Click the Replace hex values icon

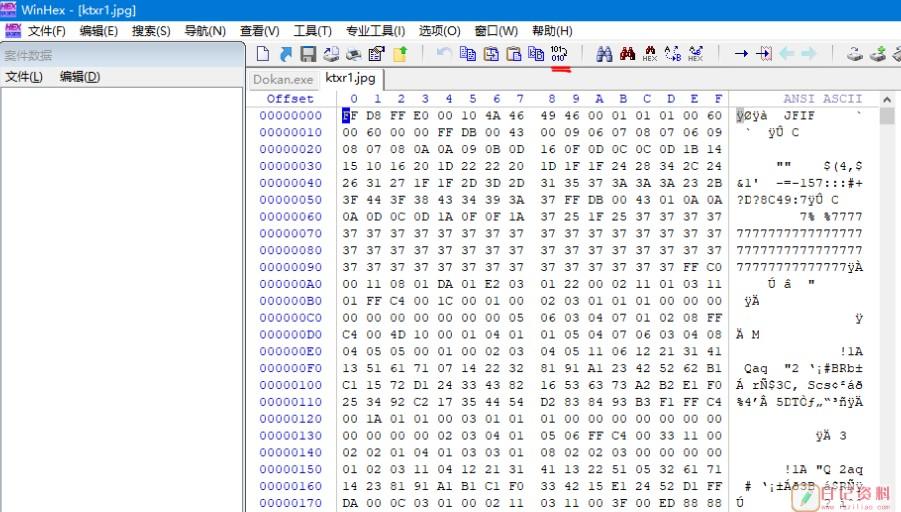pyautogui.click(x=696, y=53)
